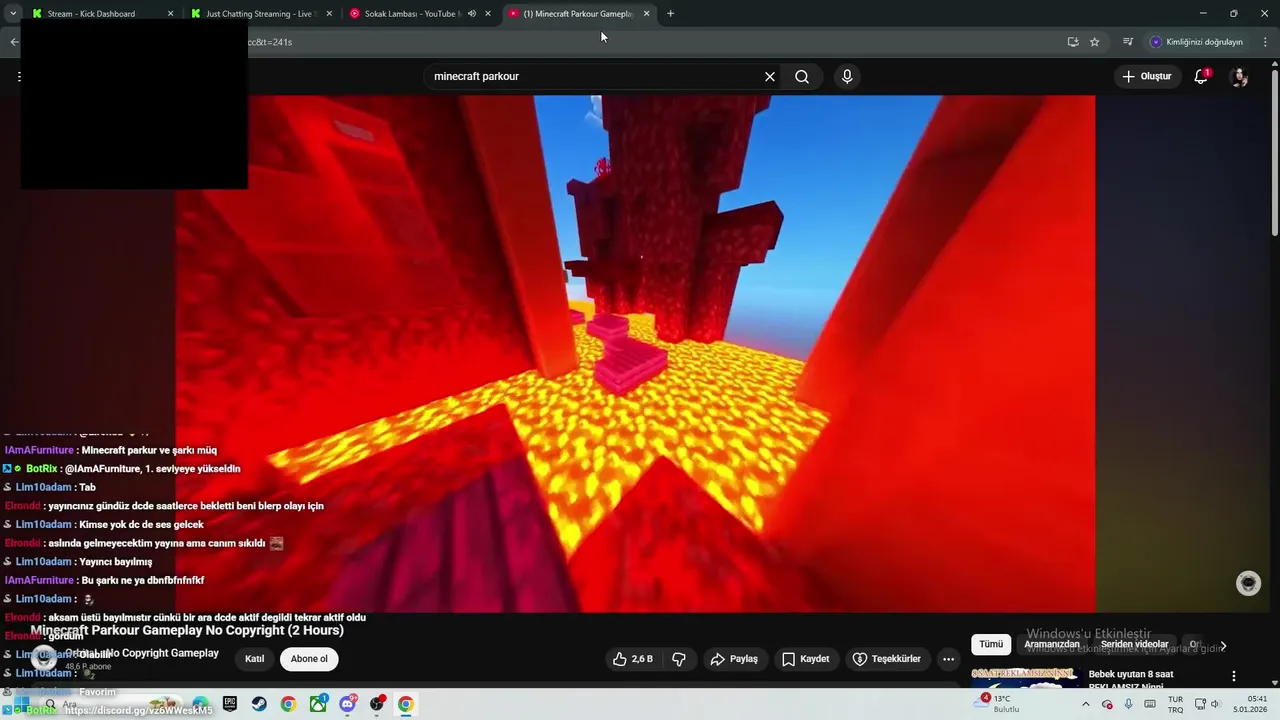Image resolution: width=1280 pixels, height=720 pixels.
Task: Select the Aramanızdan filter chip
Action: coord(1052,644)
